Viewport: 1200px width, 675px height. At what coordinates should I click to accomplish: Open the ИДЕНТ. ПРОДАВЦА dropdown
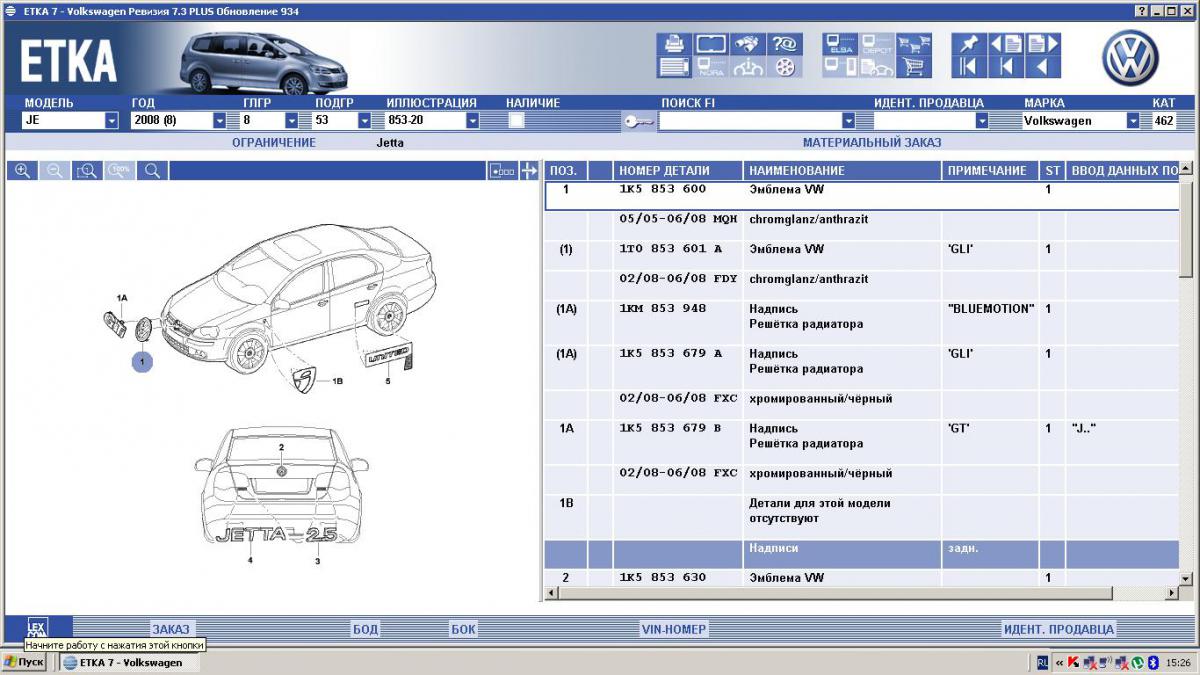click(982, 121)
